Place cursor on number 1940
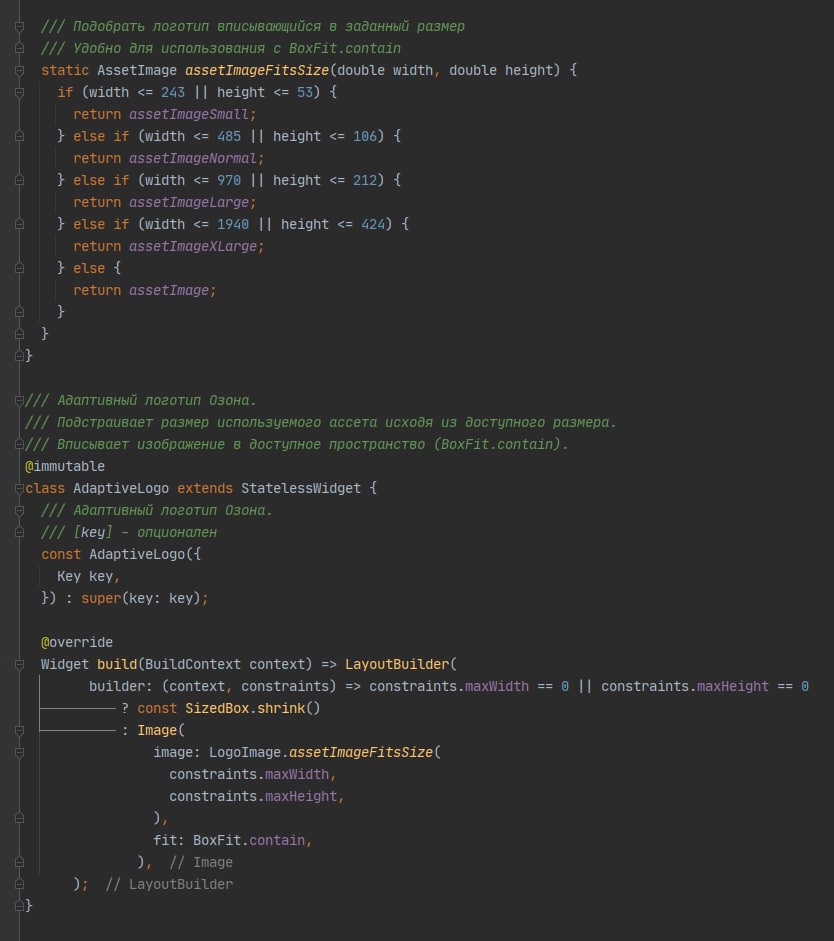Viewport: 834px width, 941px height. coord(233,224)
